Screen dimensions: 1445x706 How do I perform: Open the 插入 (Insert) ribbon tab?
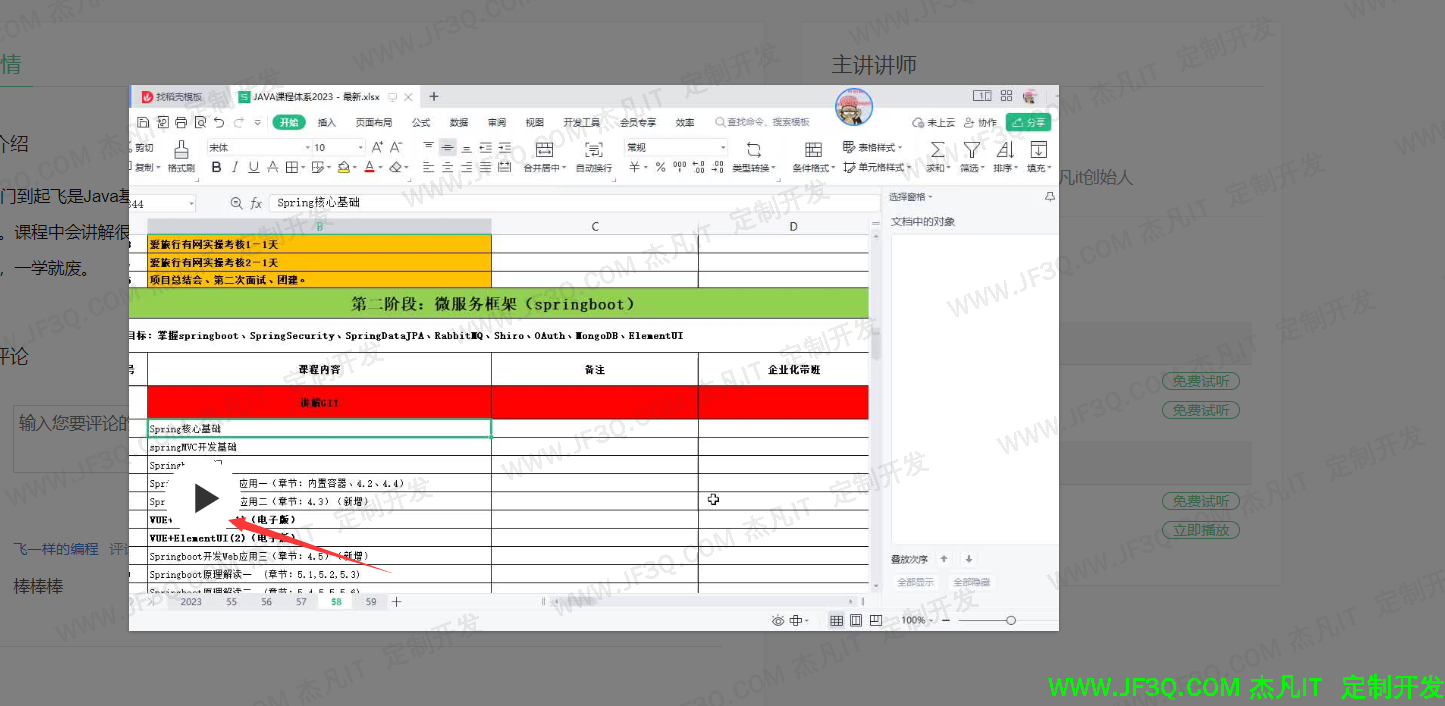pos(327,123)
